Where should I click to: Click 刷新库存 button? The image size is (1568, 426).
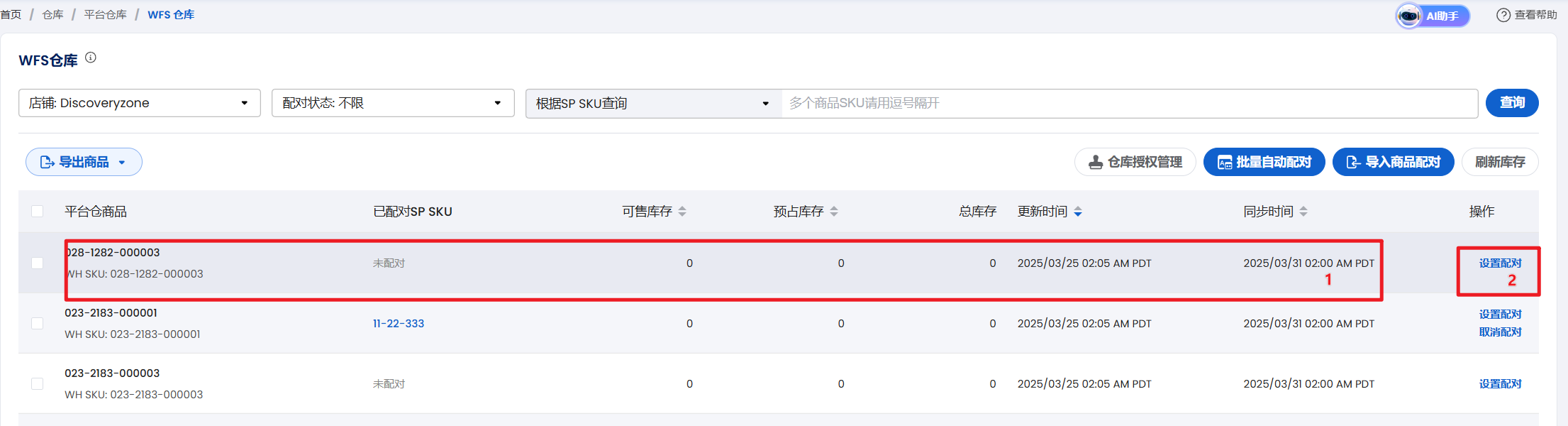pos(1500,162)
